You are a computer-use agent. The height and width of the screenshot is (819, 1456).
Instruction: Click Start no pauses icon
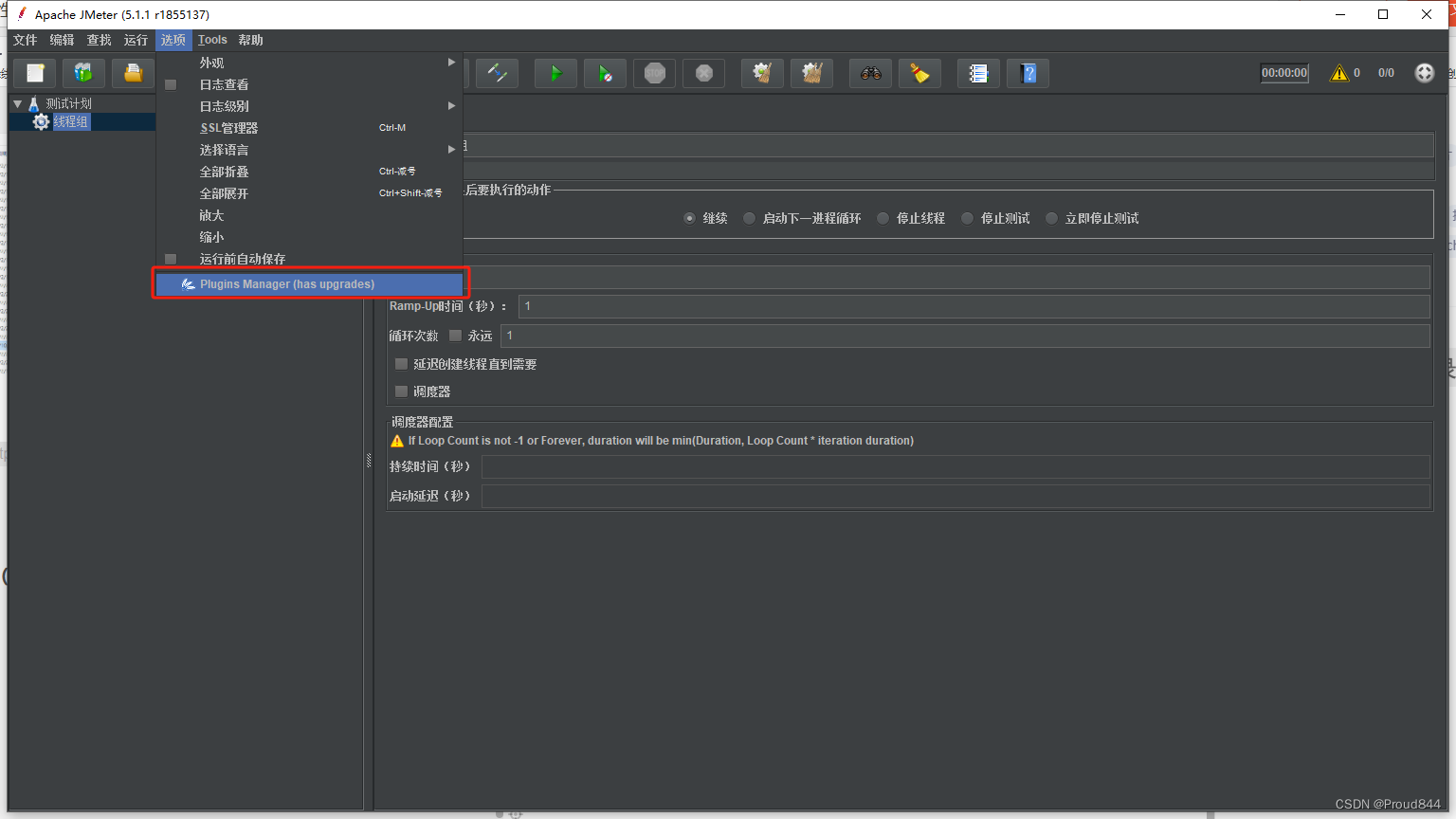(605, 73)
